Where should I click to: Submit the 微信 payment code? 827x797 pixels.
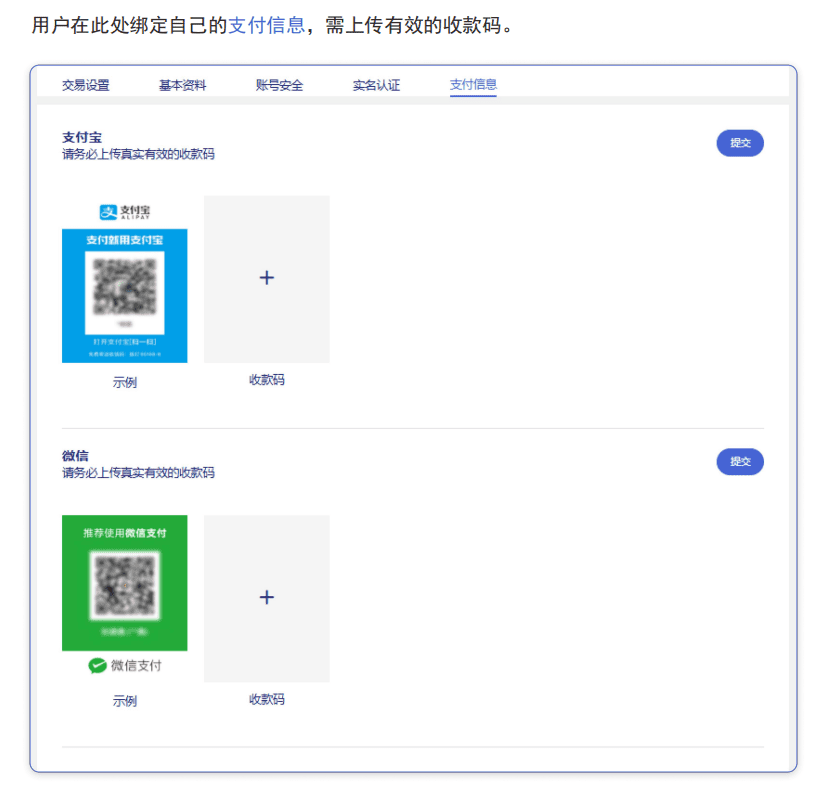(740, 462)
